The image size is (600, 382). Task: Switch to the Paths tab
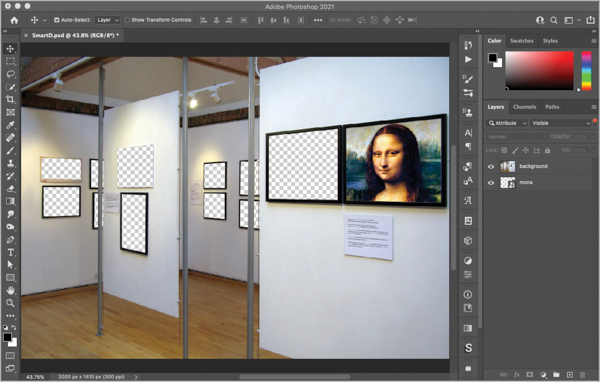click(552, 107)
